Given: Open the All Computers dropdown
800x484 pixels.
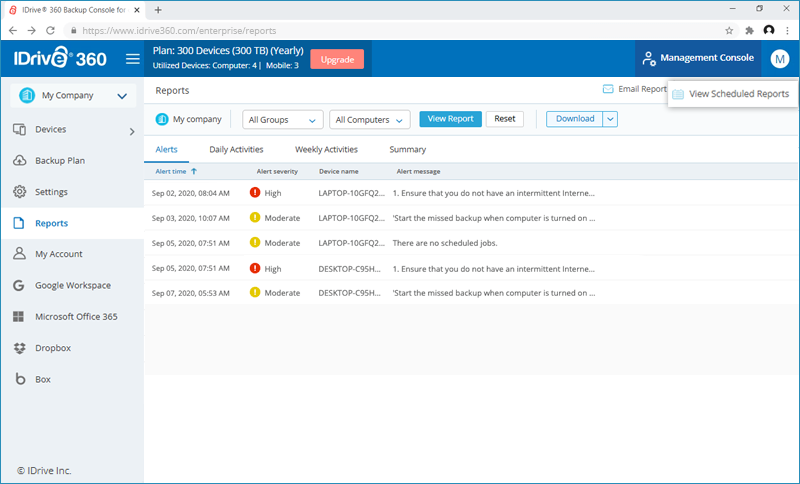Looking at the screenshot, I should [x=369, y=120].
